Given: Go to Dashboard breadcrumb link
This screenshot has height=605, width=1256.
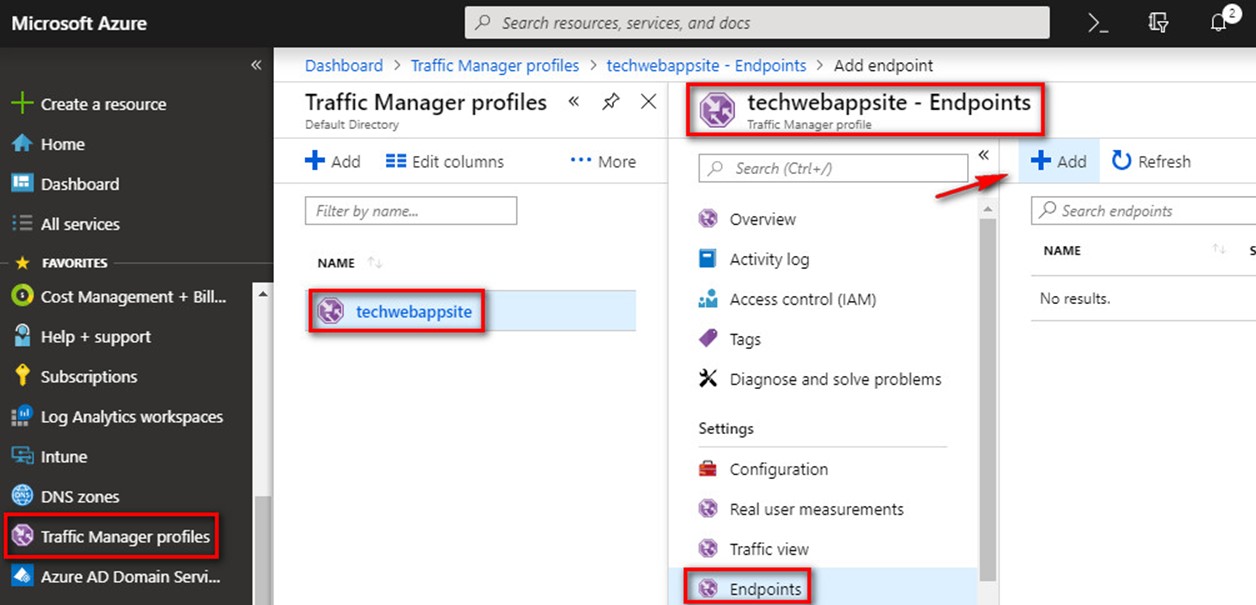Looking at the screenshot, I should tap(344, 65).
